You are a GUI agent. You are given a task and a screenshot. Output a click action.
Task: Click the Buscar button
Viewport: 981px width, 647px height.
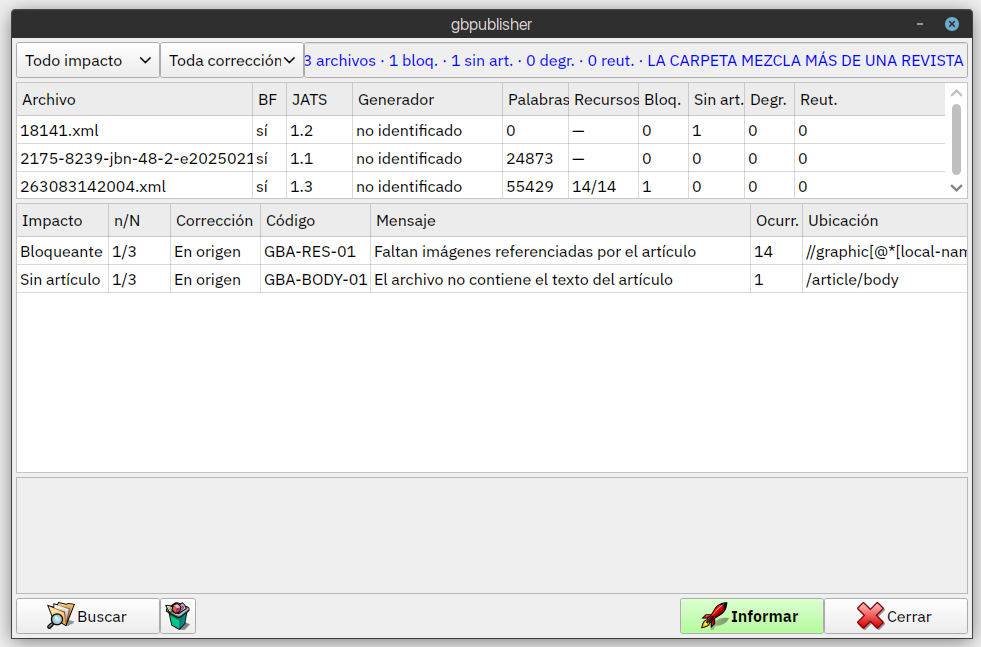point(88,616)
